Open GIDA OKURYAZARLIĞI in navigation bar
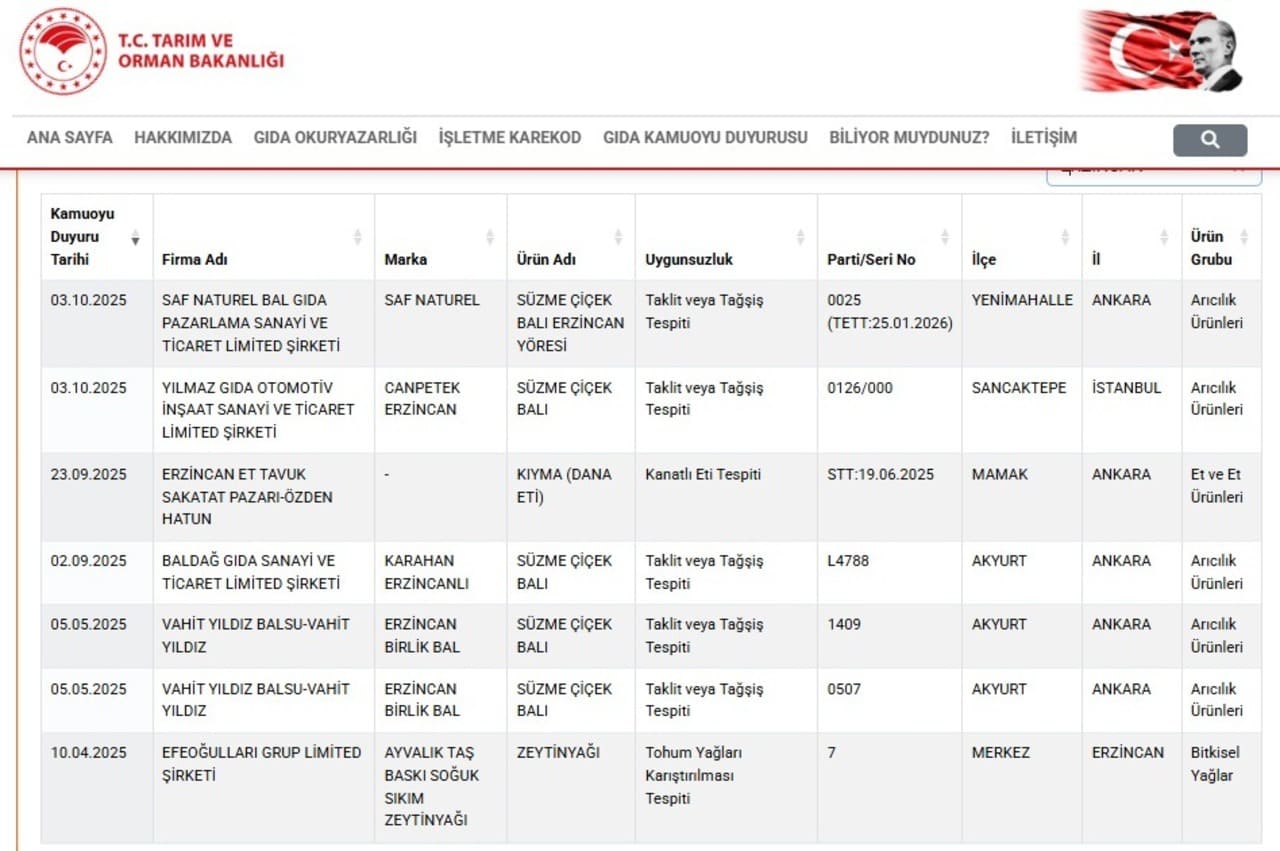This screenshot has width=1280, height=851. click(335, 138)
